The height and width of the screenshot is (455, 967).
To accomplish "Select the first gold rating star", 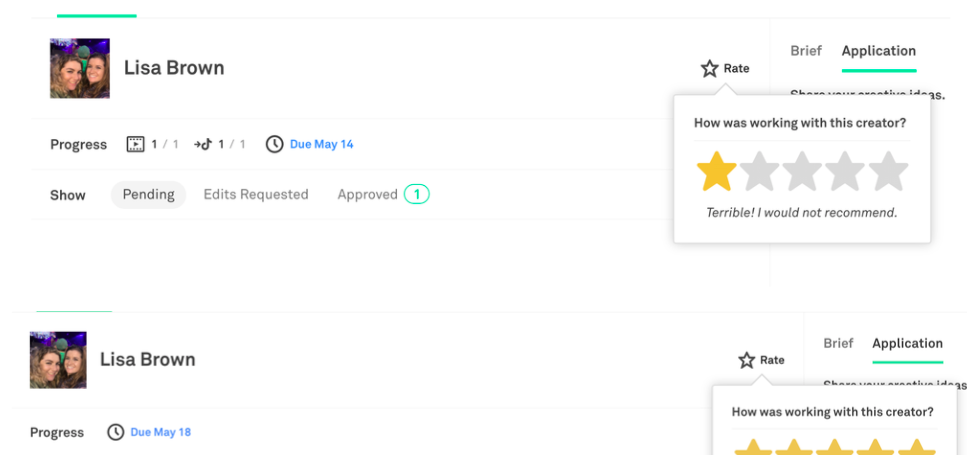I will (x=716, y=172).
